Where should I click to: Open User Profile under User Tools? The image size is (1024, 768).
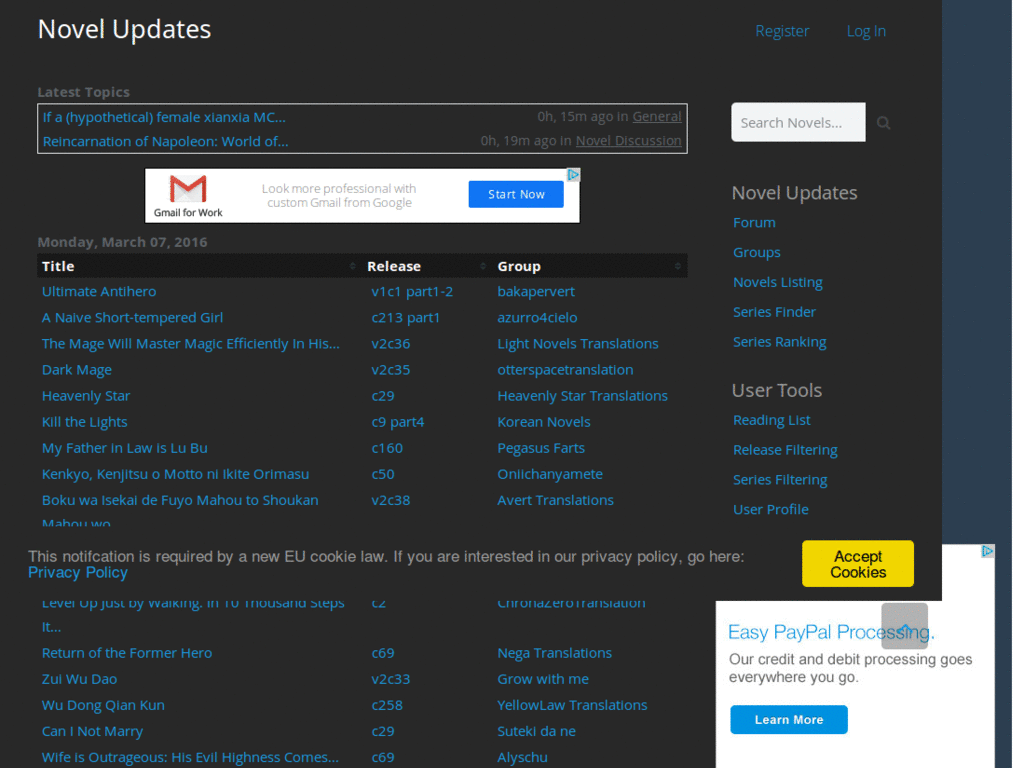770,509
